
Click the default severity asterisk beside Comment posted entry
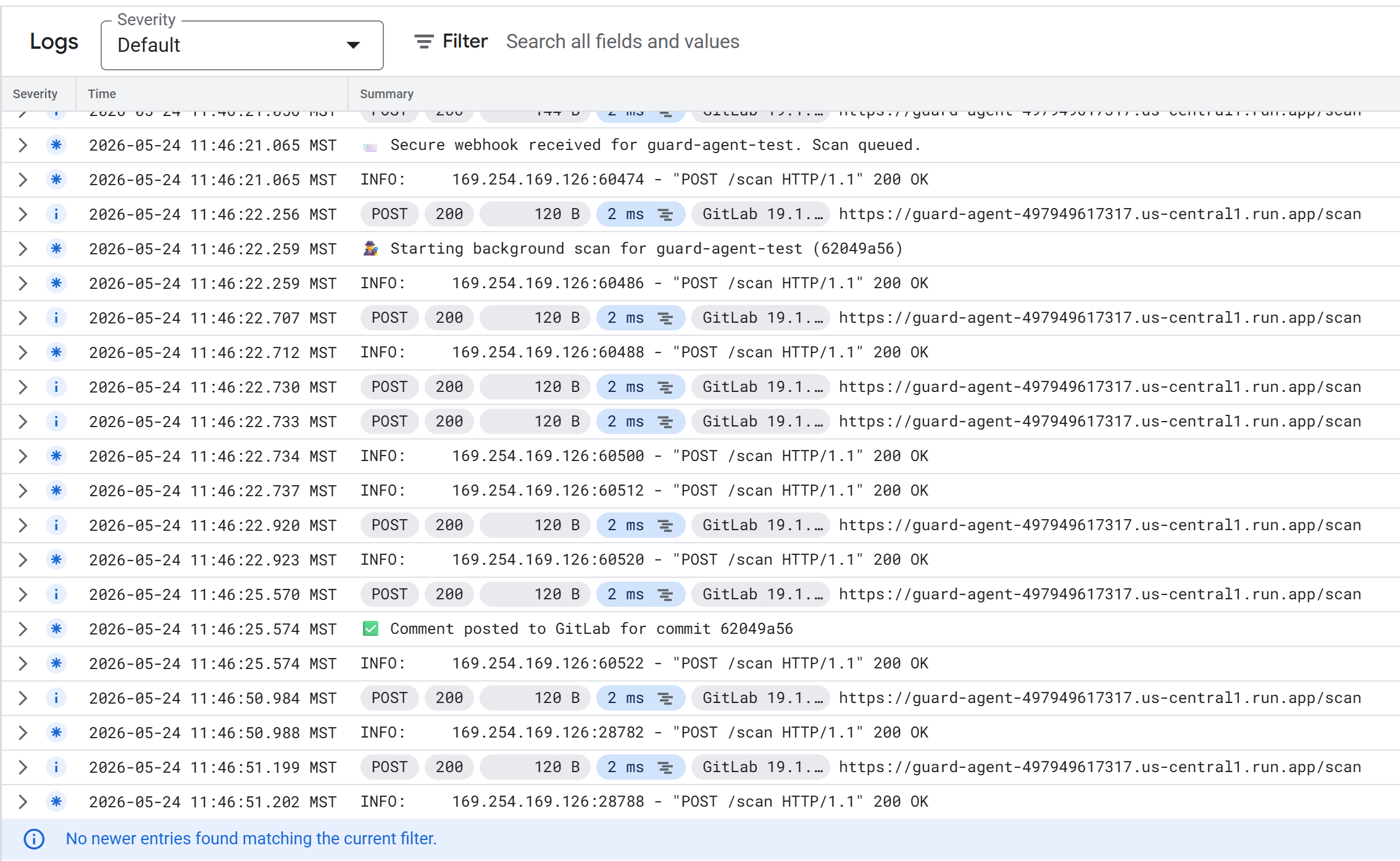pyautogui.click(x=56, y=629)
